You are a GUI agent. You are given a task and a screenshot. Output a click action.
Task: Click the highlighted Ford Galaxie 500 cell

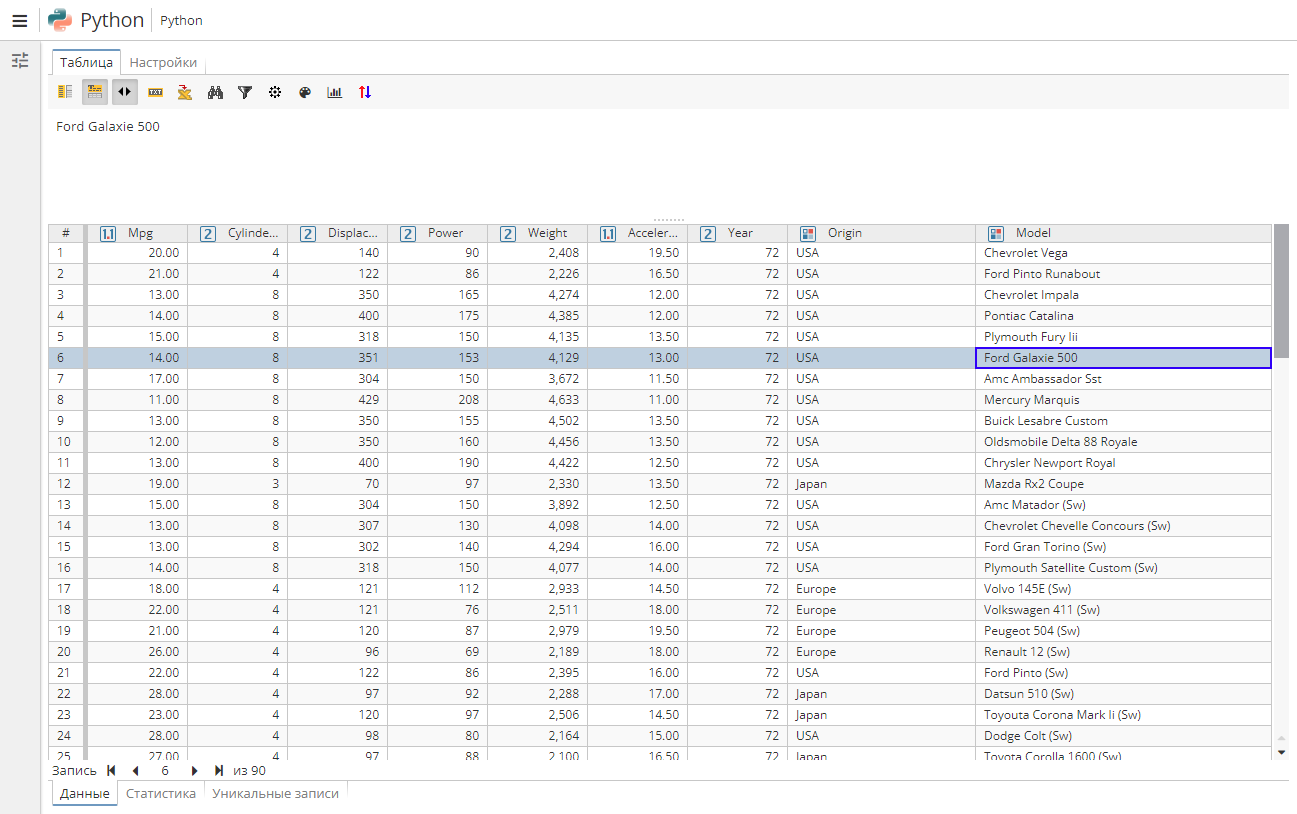coord(1124,358)
